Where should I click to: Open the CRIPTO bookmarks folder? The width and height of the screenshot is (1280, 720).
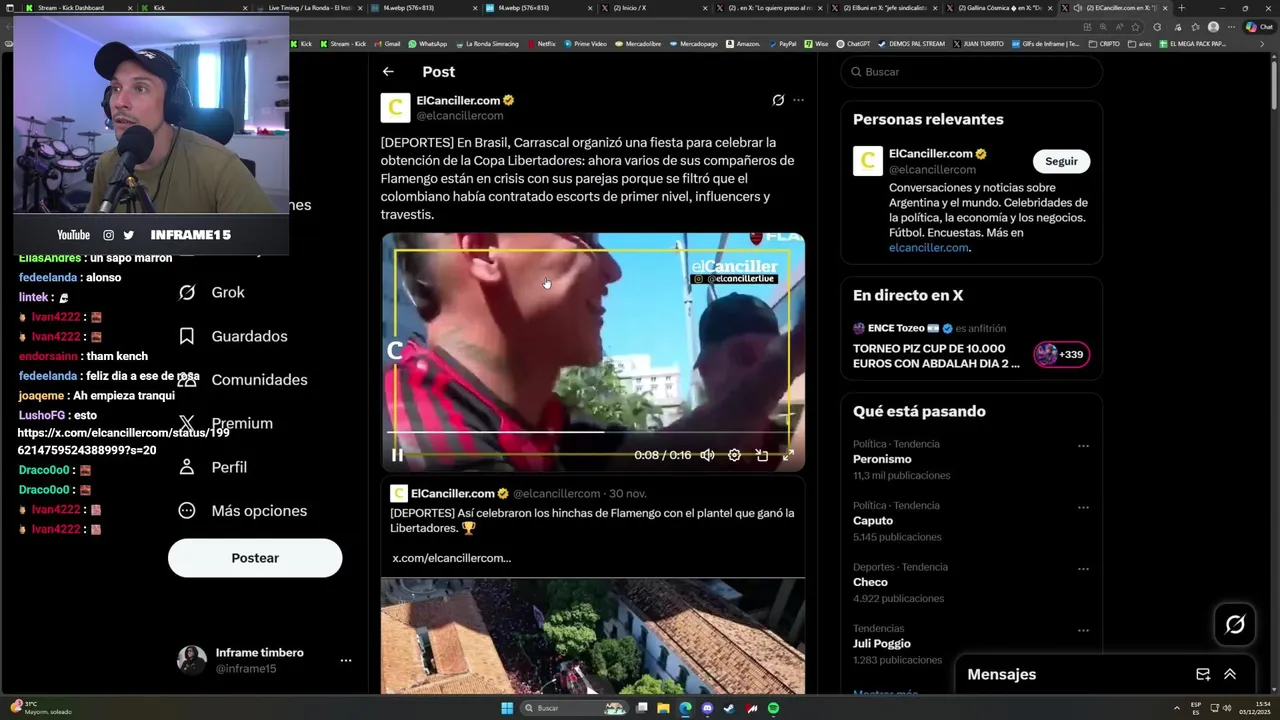point(1104,44)
